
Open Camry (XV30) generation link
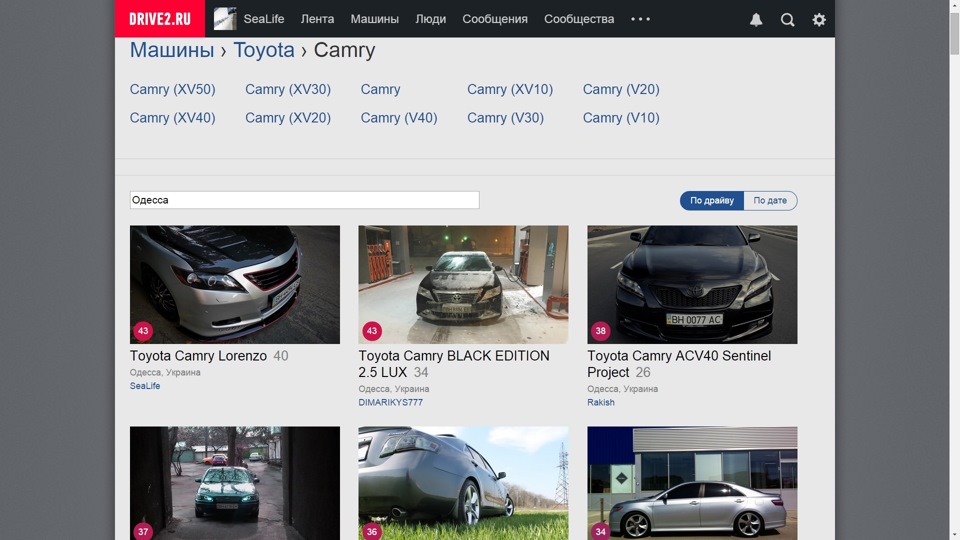[288, 89]
